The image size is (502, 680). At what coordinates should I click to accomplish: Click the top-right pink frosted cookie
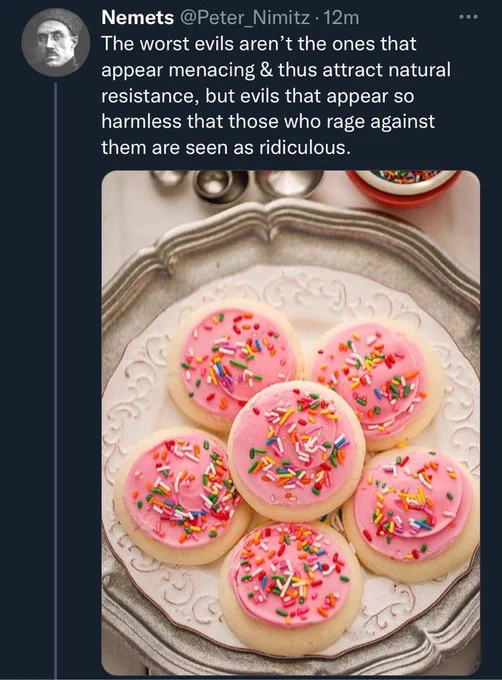pyautogui.click(x=375, y=382)
